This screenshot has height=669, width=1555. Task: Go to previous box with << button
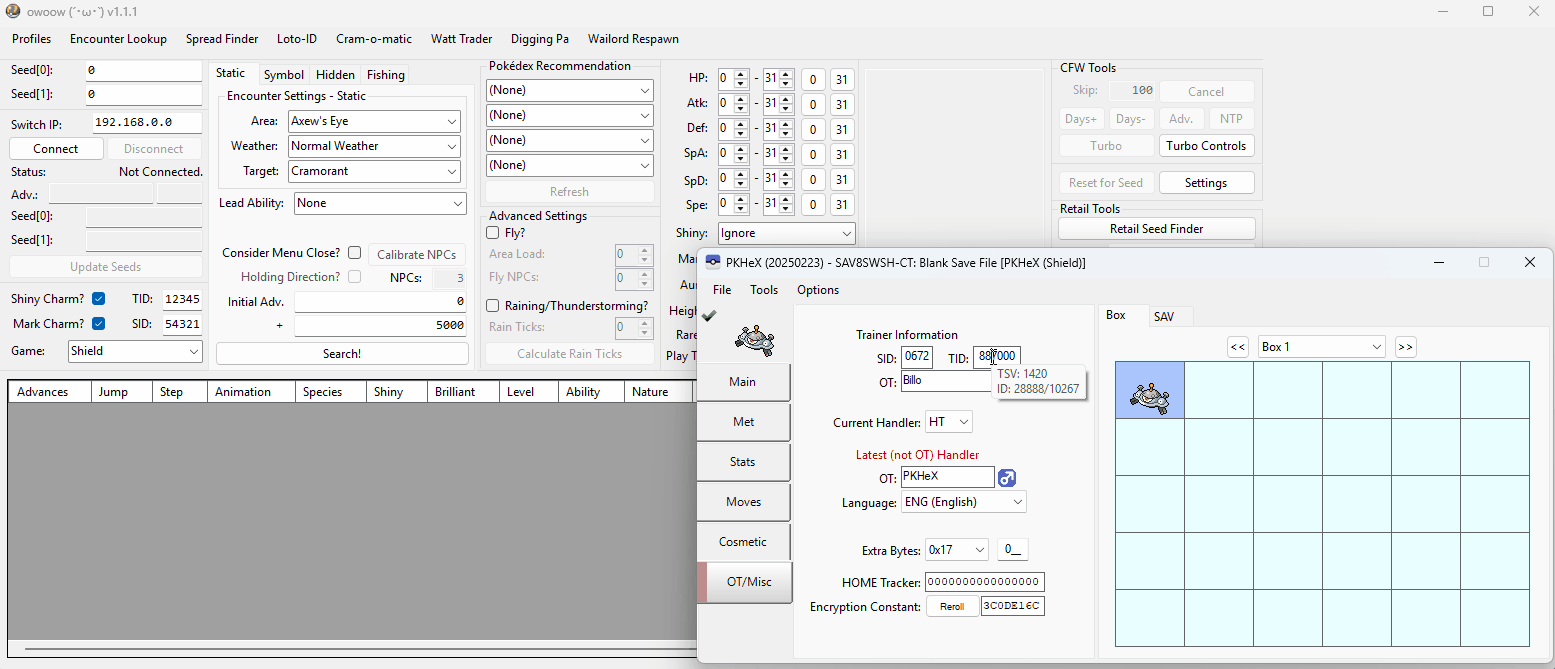point(1238,347)
